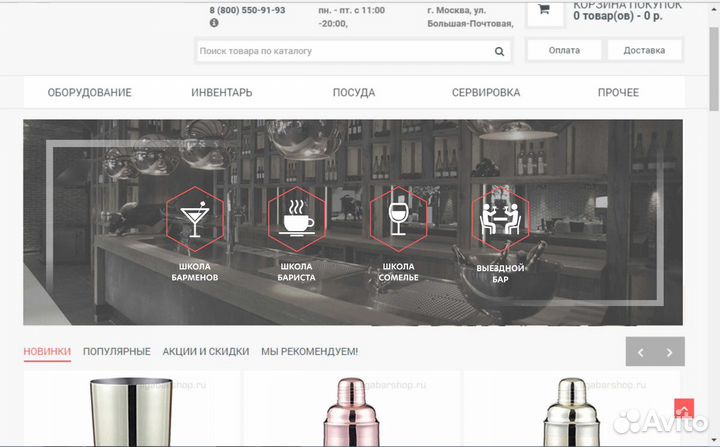
Task: Open the sommelier school wine glass icon
Action: pyautogui.click(x=398, y=216)
